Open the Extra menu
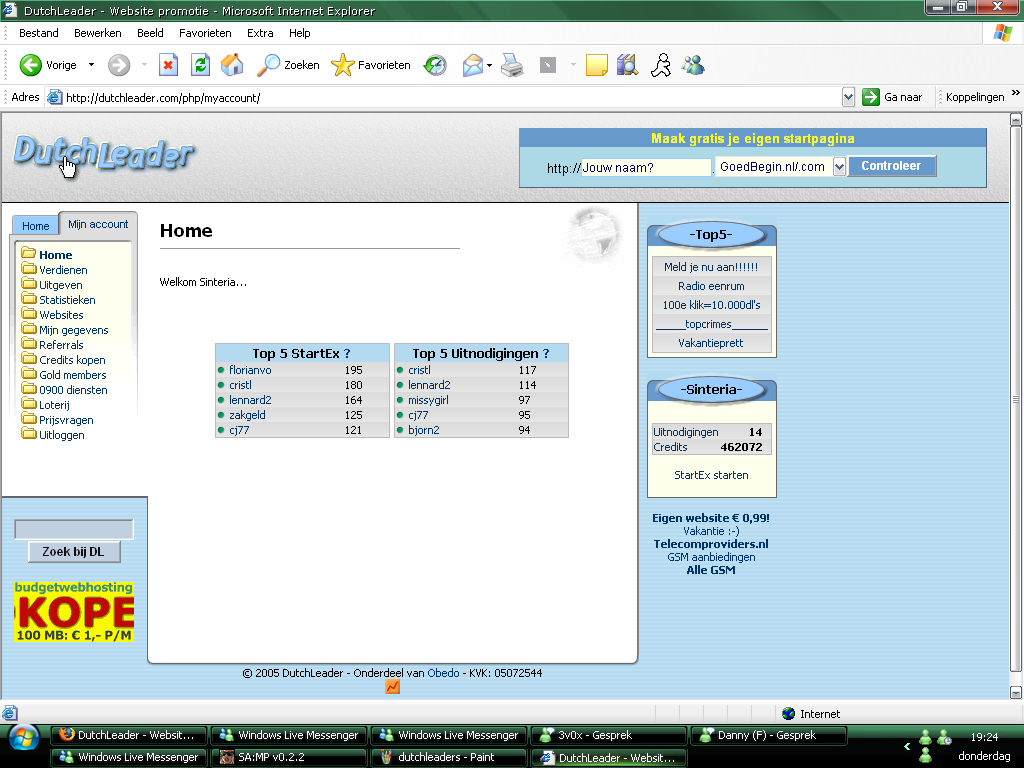Screen dimensions: 1024x768 tap(260, 33)
